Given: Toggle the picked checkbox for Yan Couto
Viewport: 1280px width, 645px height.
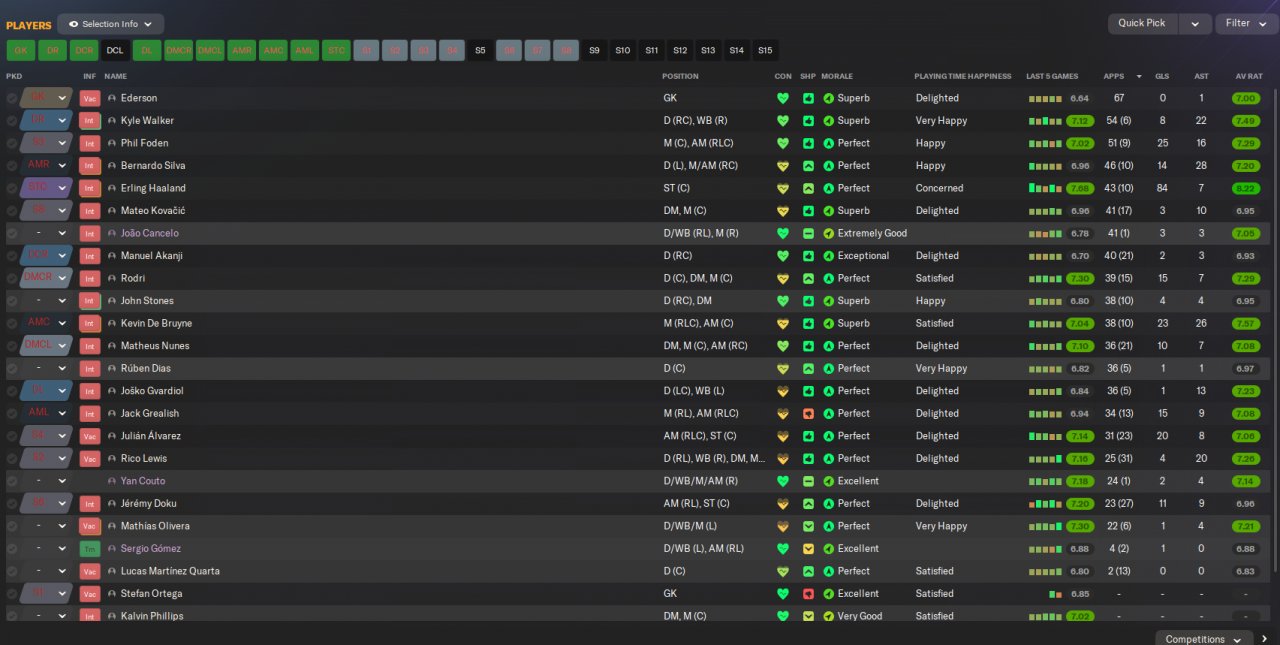Looking at the screenshot, I should coord(12,481).
